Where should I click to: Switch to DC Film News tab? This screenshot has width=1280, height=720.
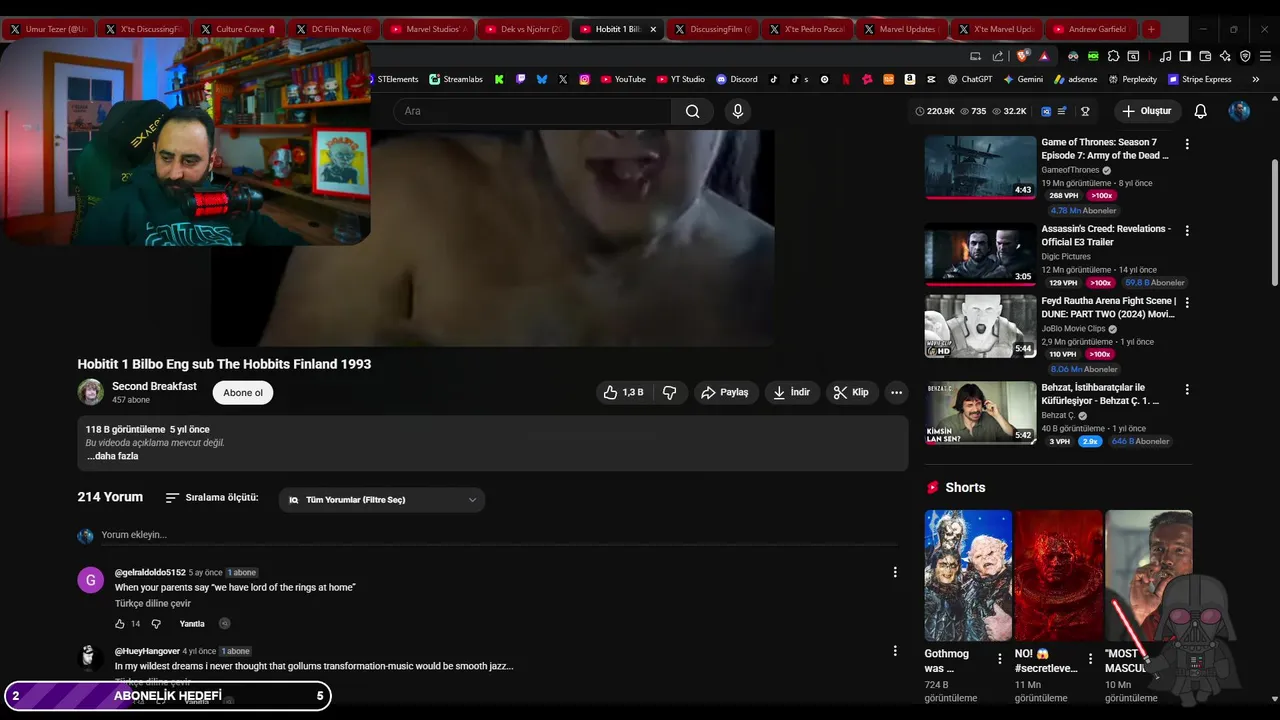pyautogui.click(x=334, y=29)
